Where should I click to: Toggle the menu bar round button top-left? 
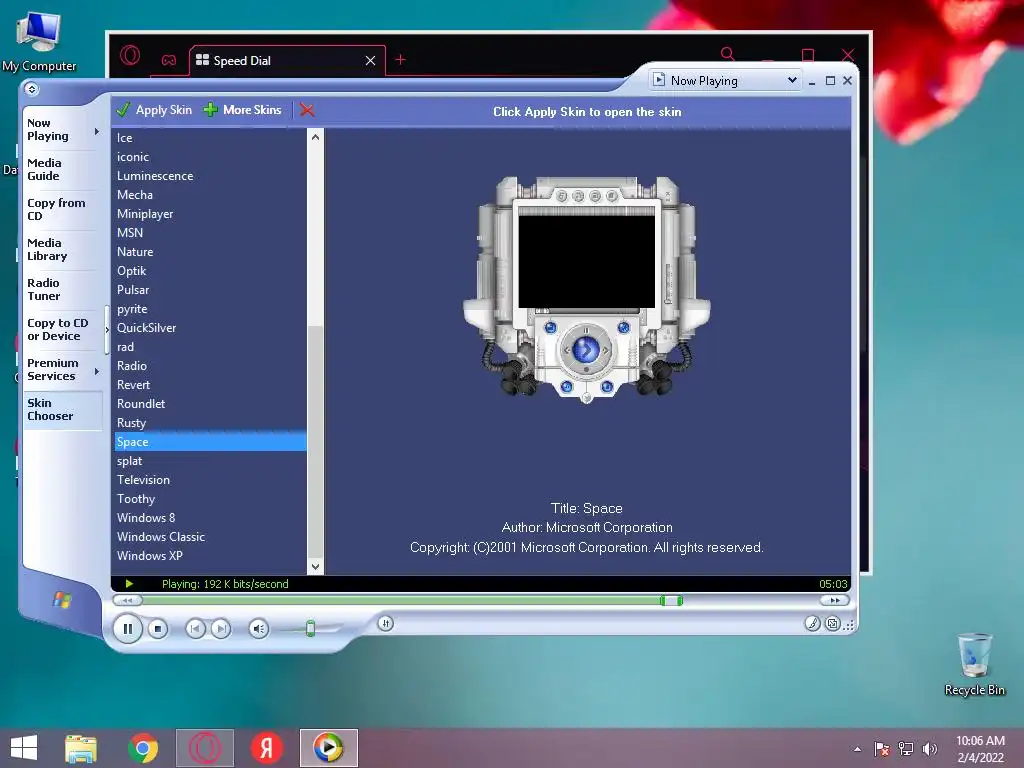pos(31,89)
